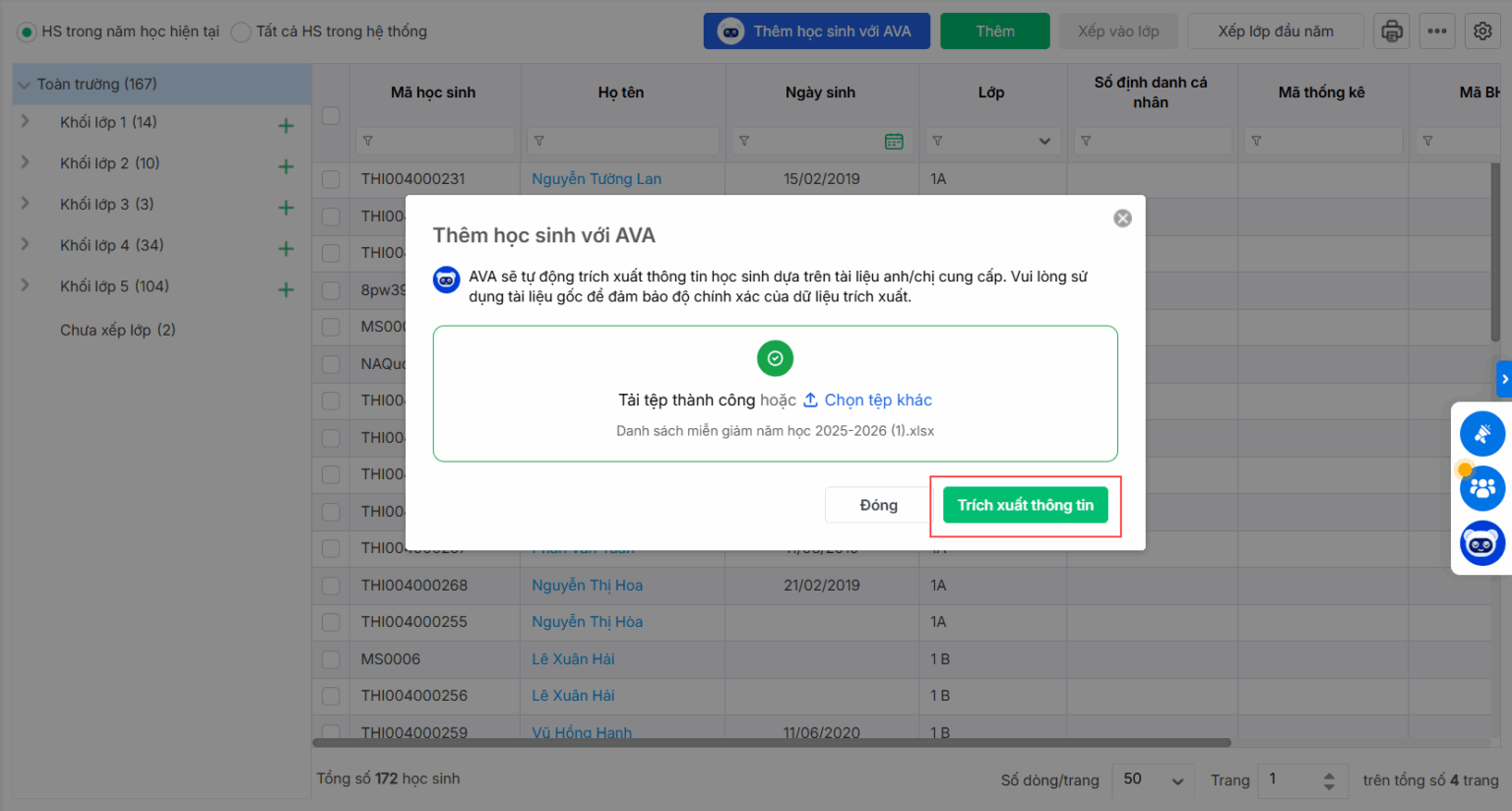Click the plus icon beside Khối lớp 4

coord(286,249)
